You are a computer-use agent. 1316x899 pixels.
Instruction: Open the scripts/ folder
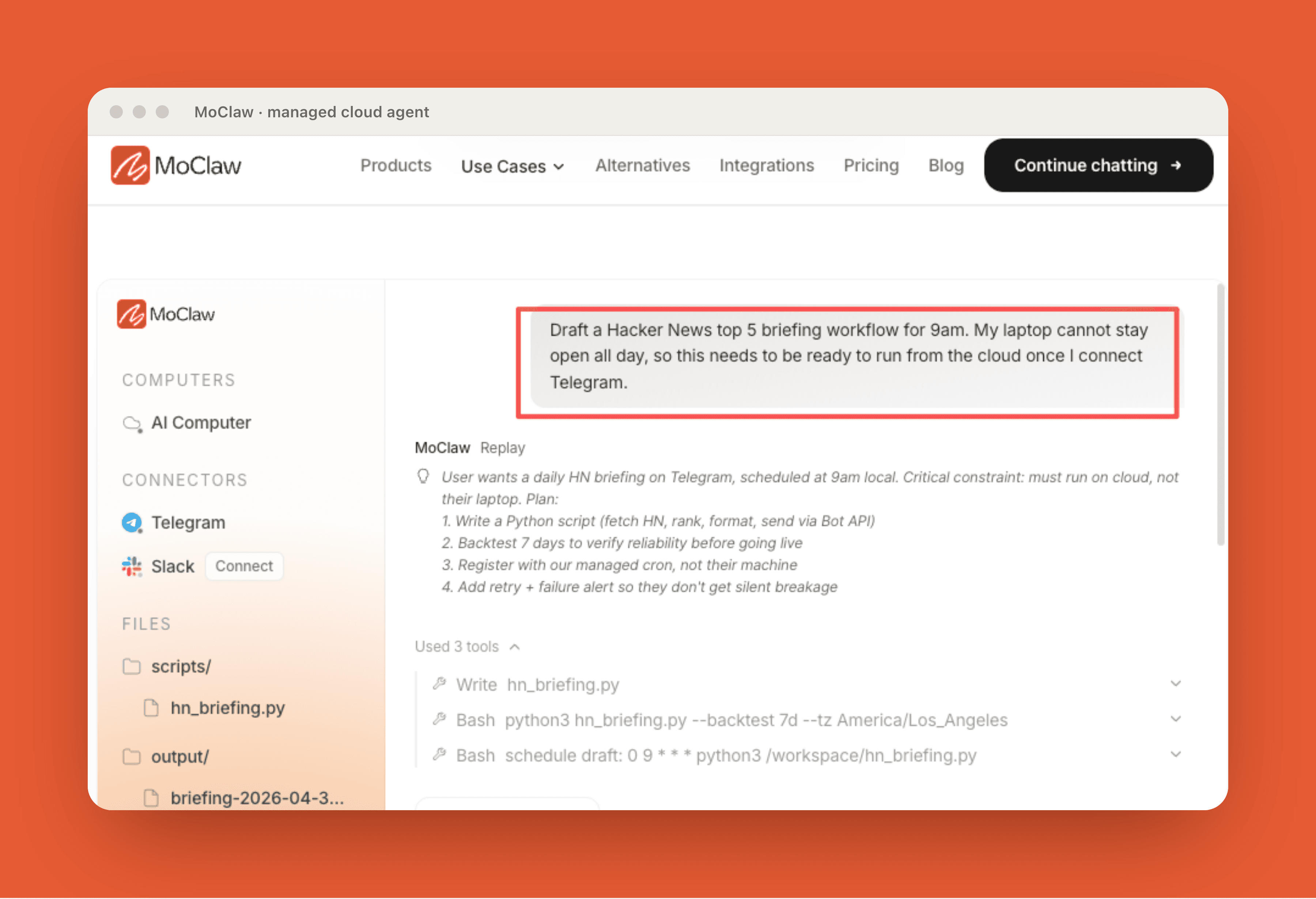point(181,666)
